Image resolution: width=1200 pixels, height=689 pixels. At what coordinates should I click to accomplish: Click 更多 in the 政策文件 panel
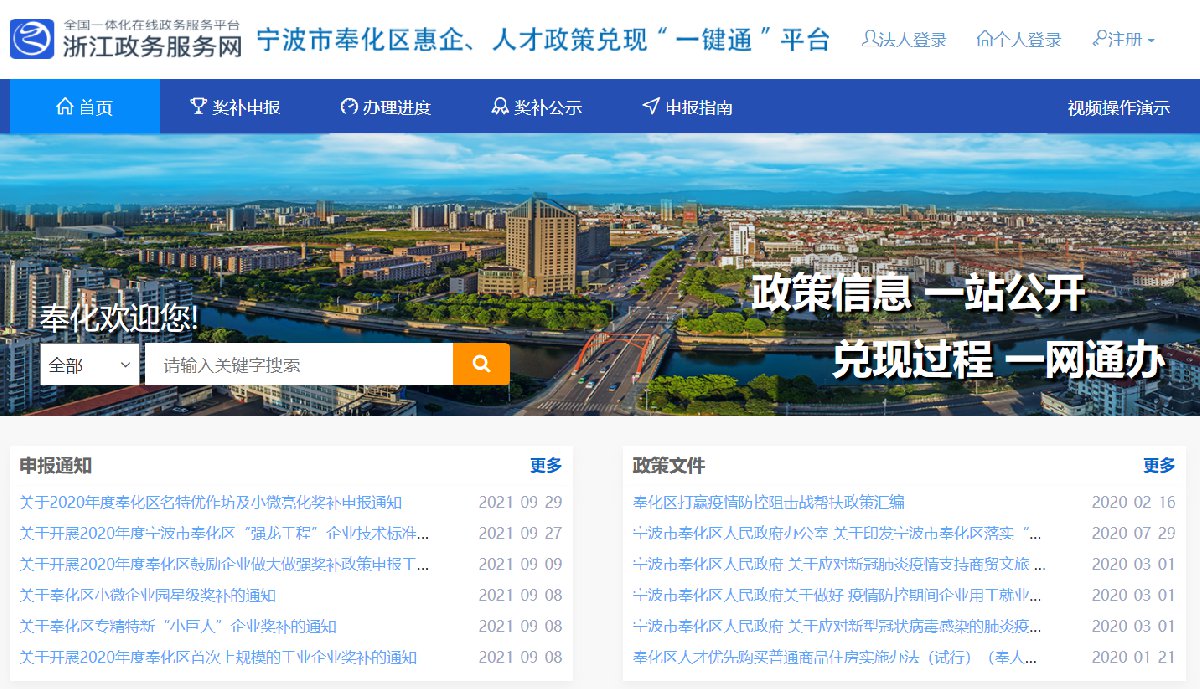pos(1159,465)
